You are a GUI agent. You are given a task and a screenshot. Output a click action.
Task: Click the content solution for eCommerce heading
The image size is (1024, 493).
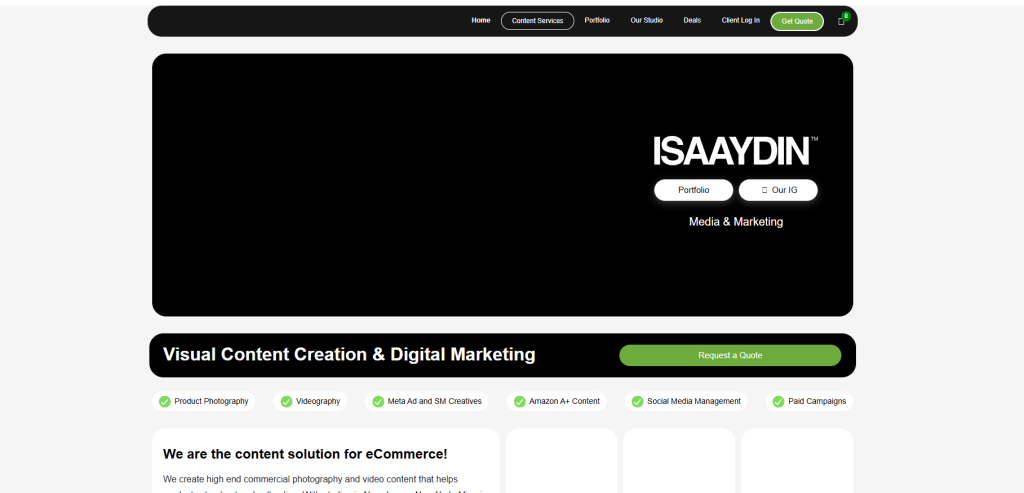pyautogui.click(x=305, y=454)
